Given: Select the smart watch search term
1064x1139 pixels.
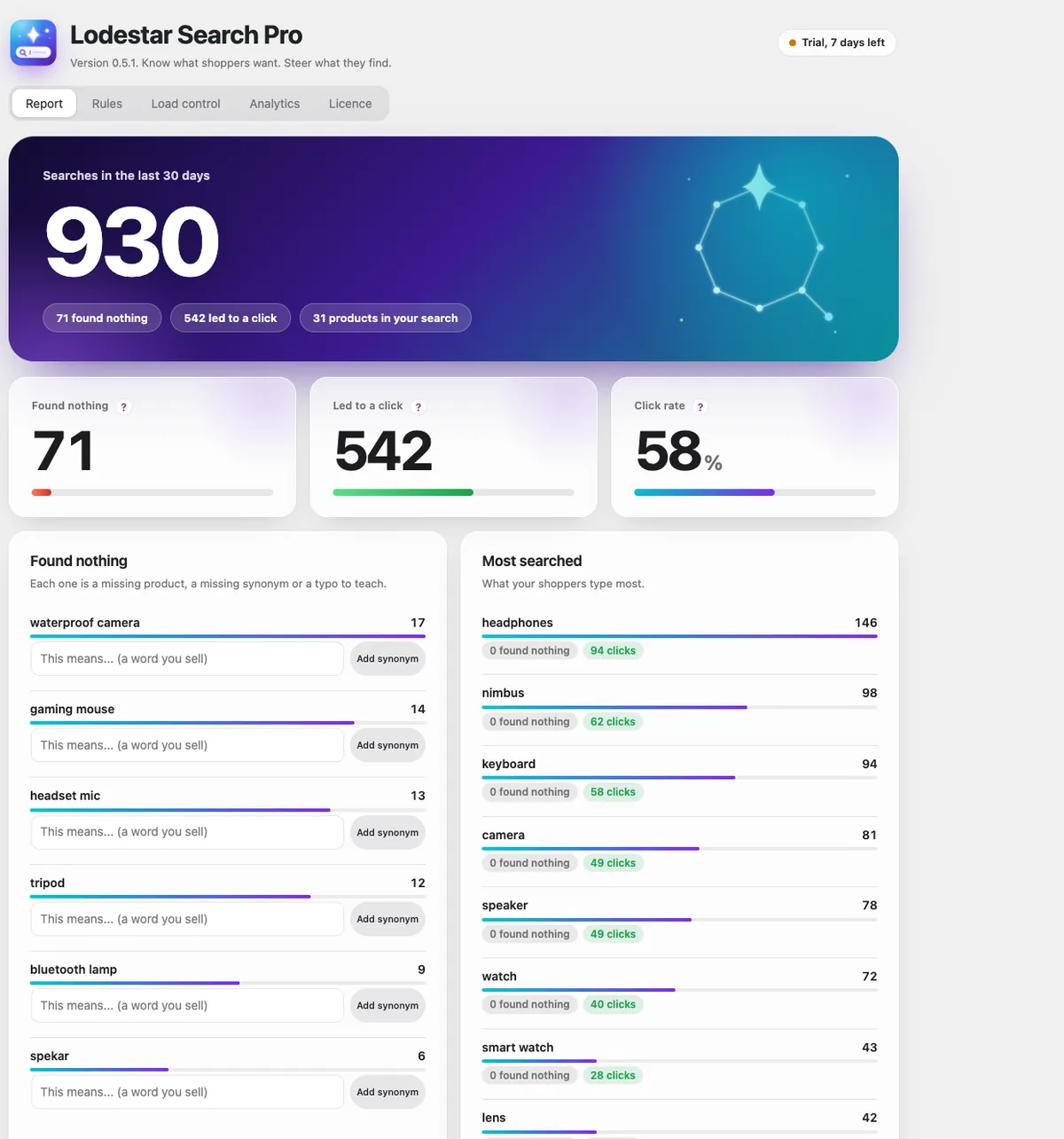Looking at the screenshot, I should pyautogui.click(x=518, y=1048).
